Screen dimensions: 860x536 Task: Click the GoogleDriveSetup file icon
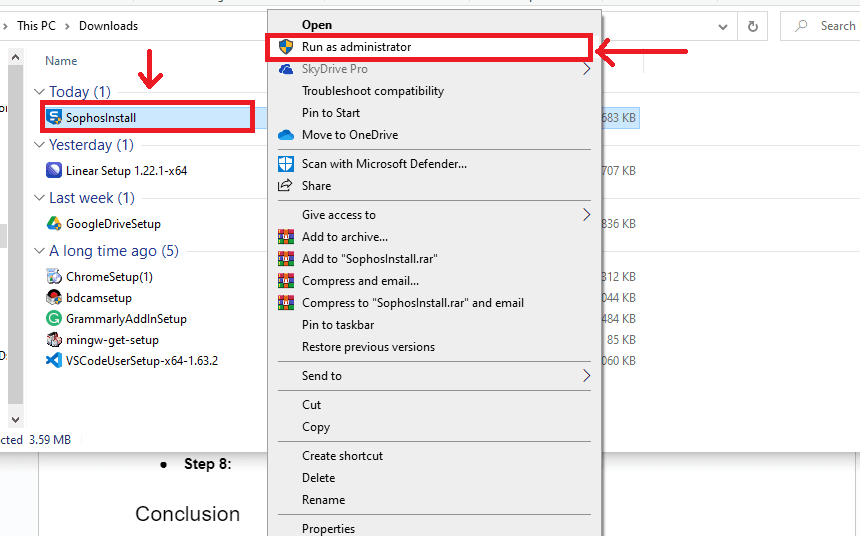tap(54, 223)
